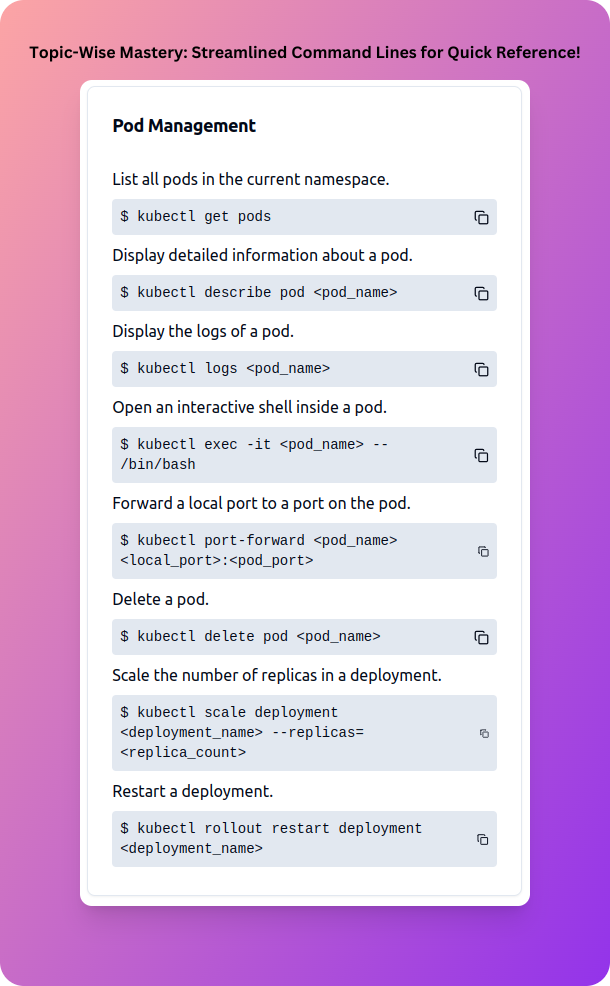Copy the kubectl describe pod command
The width and height of the screenshot is (610, 986).
(x=481, y=294)
